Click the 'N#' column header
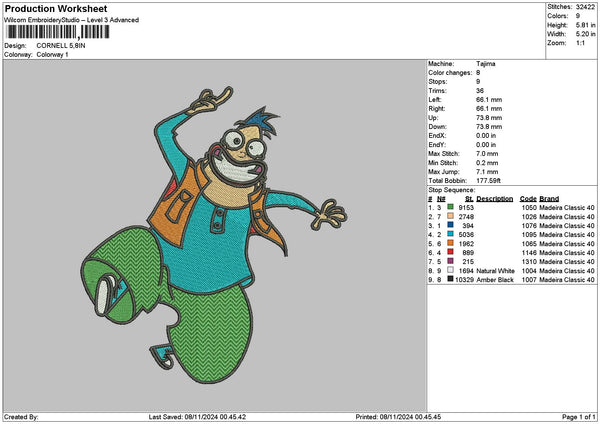The width and height of the screenshot is (600, 424). [x=441, y=199]
